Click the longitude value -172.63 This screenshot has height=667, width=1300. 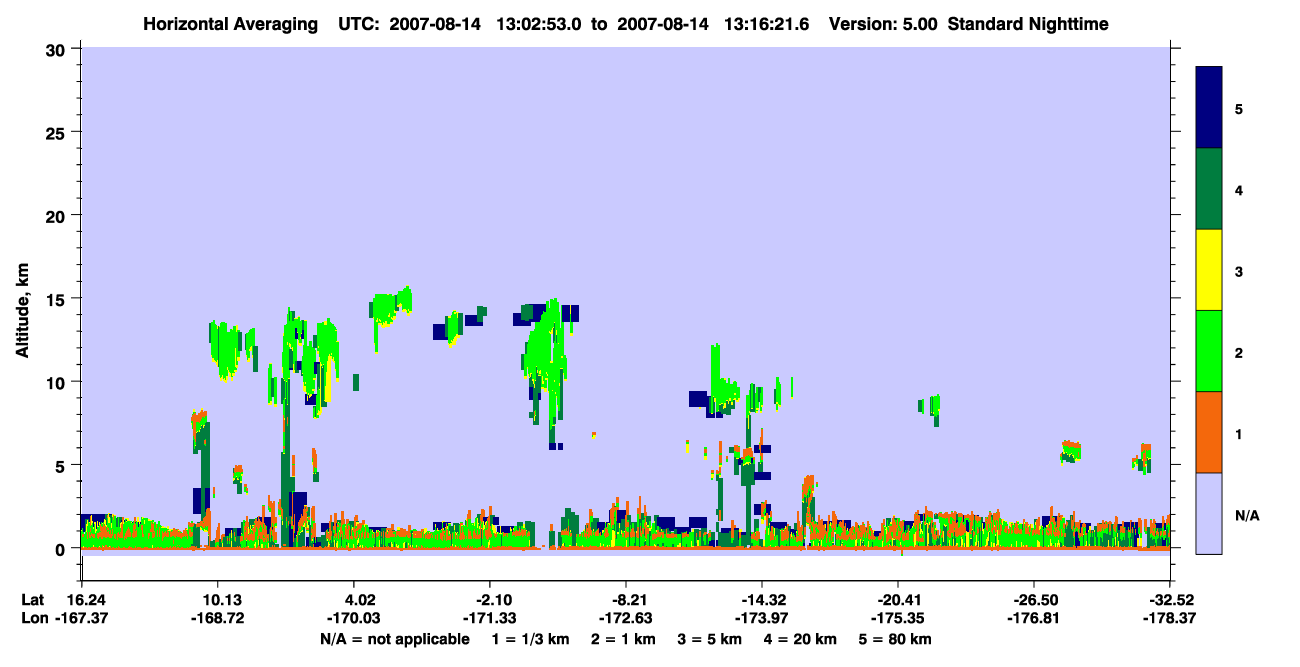[x=626, y=619]
